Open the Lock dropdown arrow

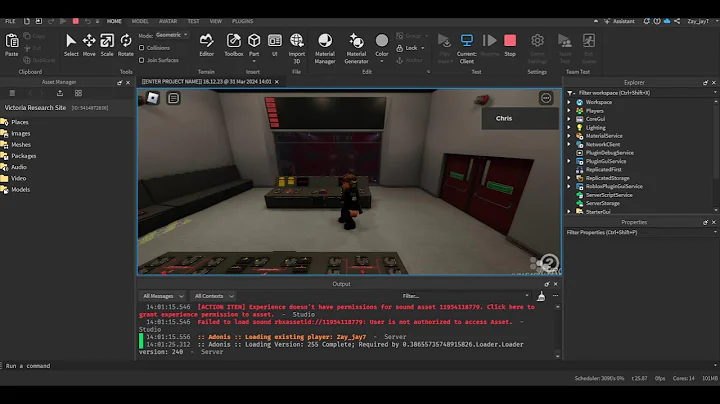422,48
